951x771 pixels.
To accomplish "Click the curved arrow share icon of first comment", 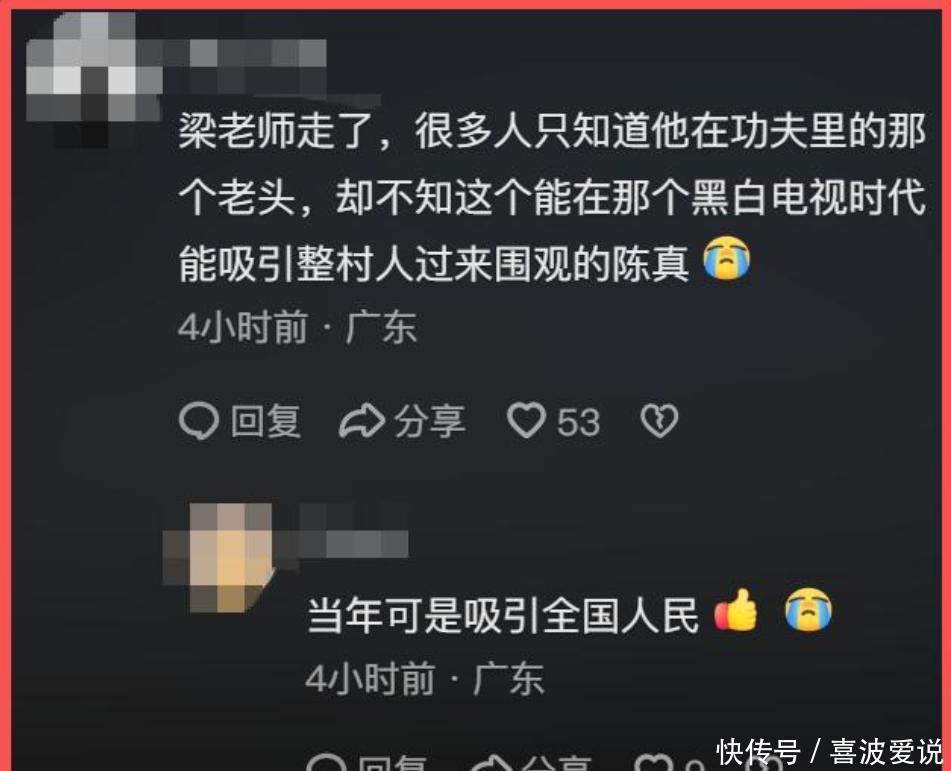I will (x=361, y=421).
